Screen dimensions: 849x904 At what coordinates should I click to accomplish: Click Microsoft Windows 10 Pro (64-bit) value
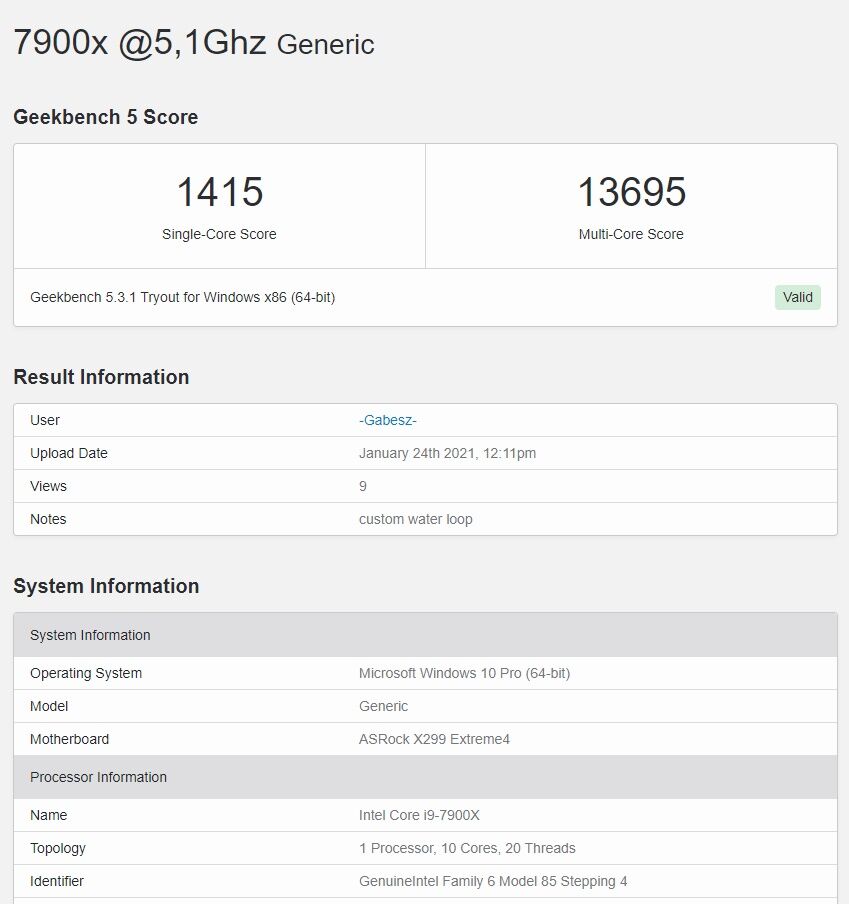[x=465, y=673]
